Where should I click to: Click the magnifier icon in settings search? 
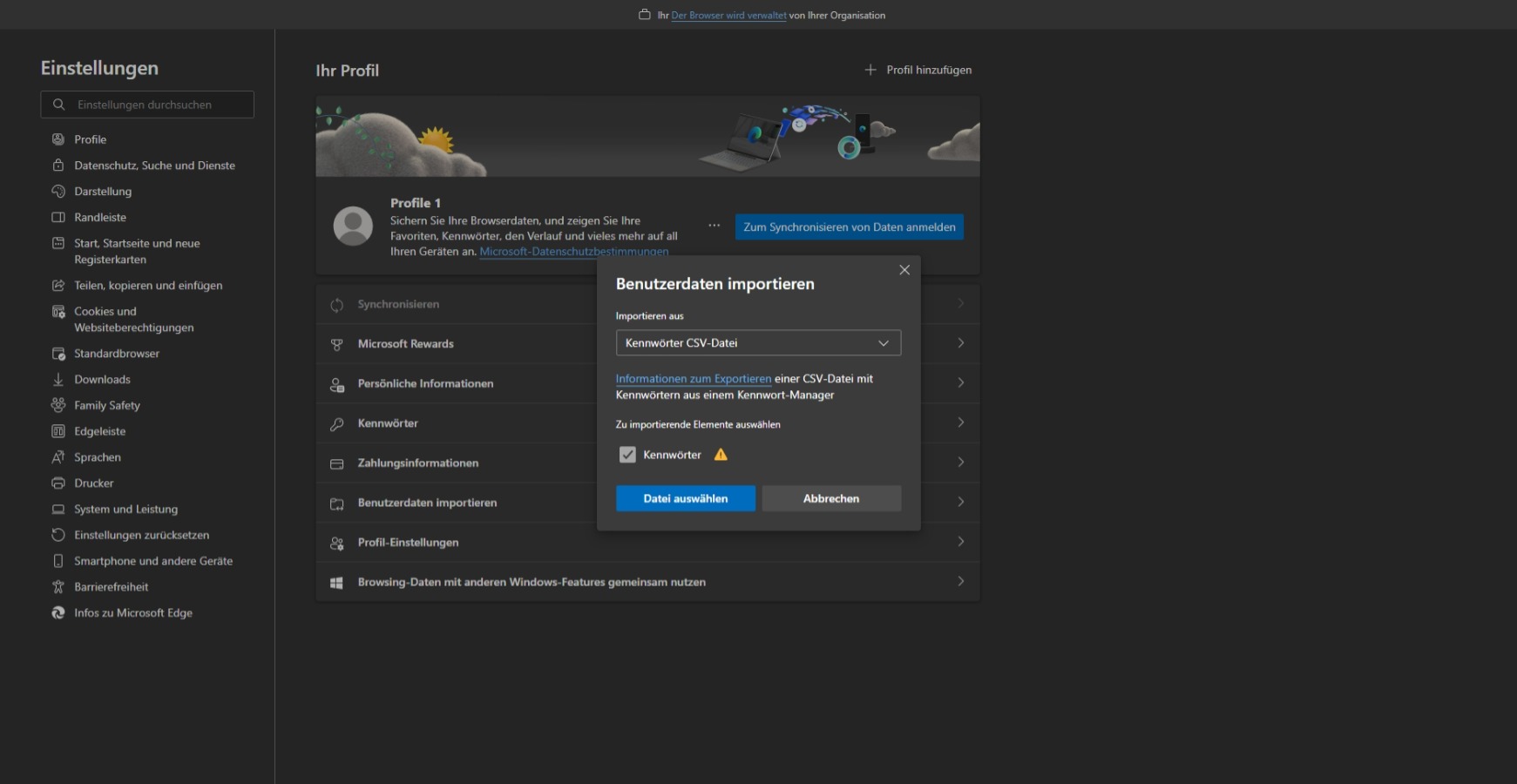(58, 105)
